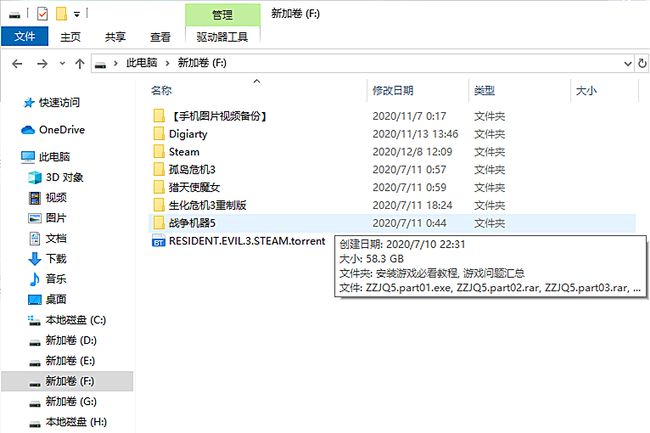Click the 战争机器5 folder icon
650x433 pixels.
[x=159, y=223]
